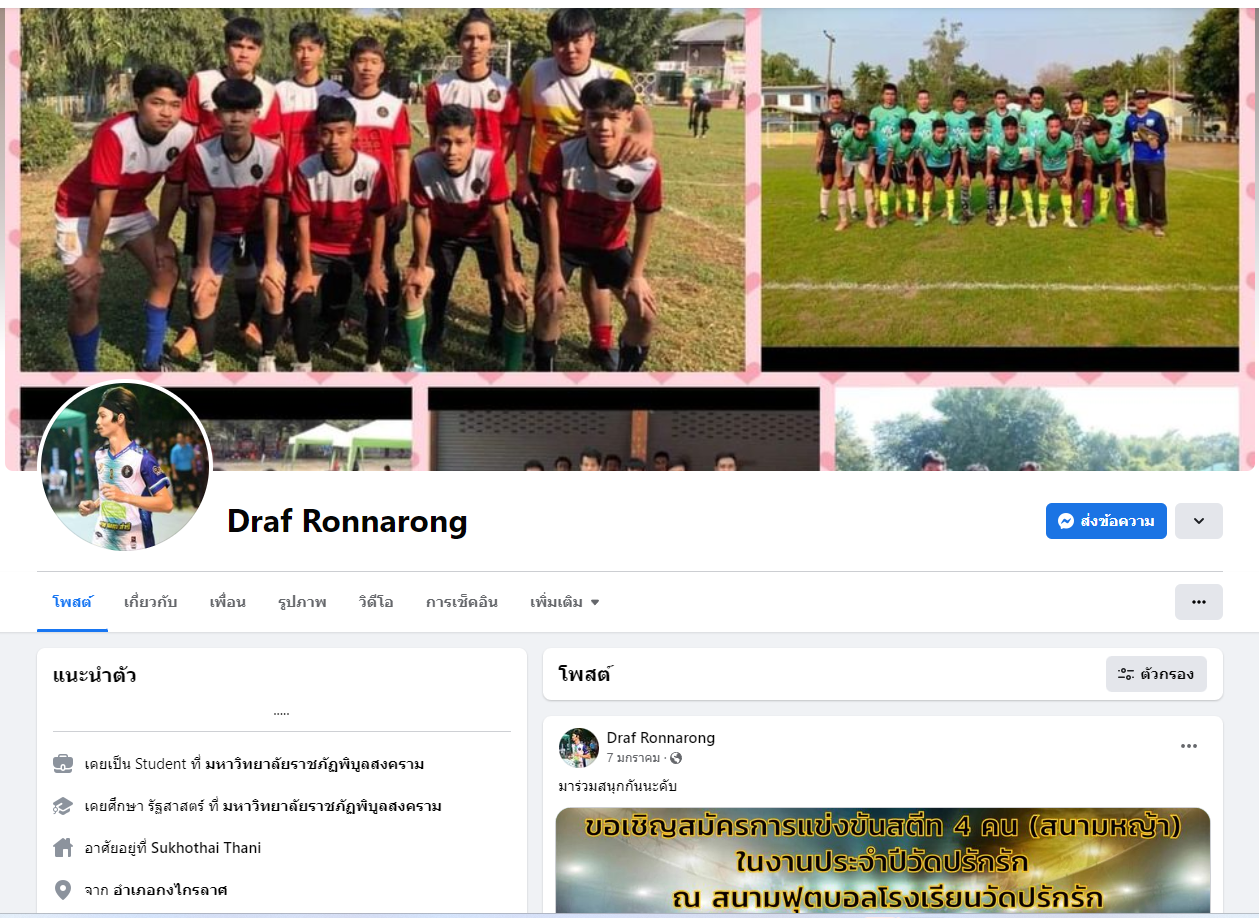Click the globe public-audience icon on post
Viewport: 1259px width, 918px height.
click(x=676, y=758)
